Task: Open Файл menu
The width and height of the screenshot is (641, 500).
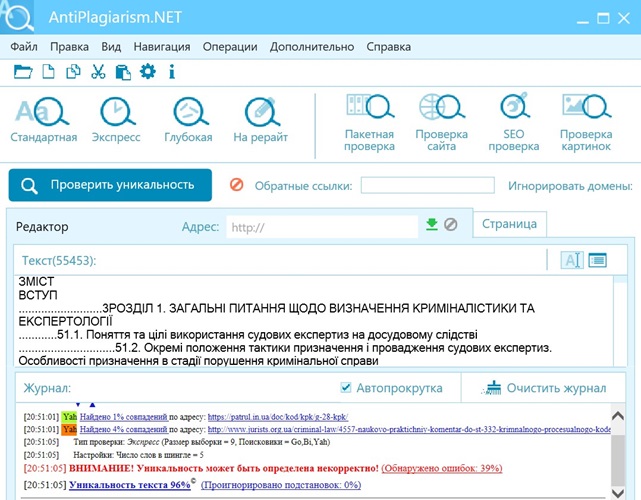Action: pyautogui.click(x=24, y=47)
